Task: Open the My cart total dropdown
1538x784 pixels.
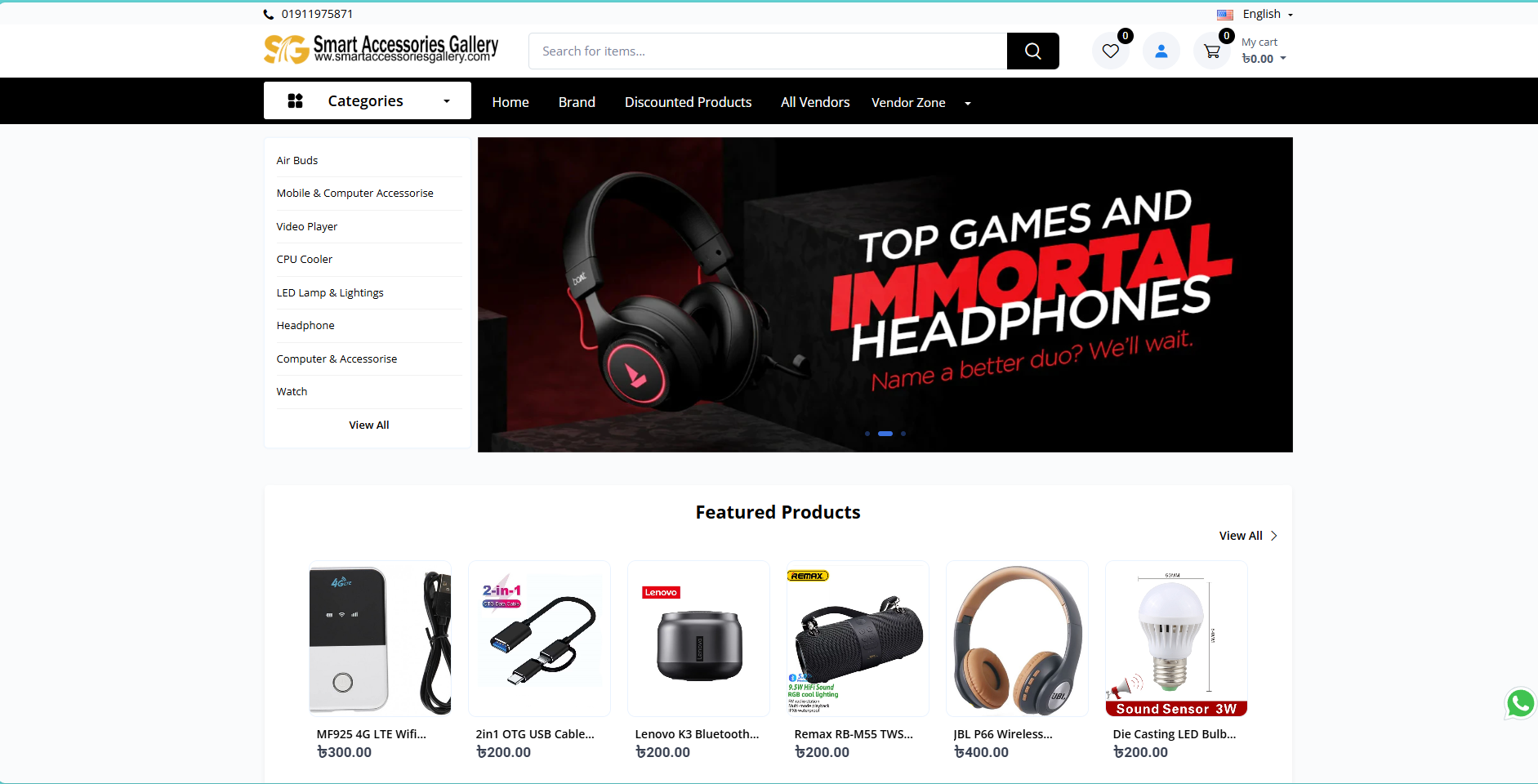Action: [1264, 51]
